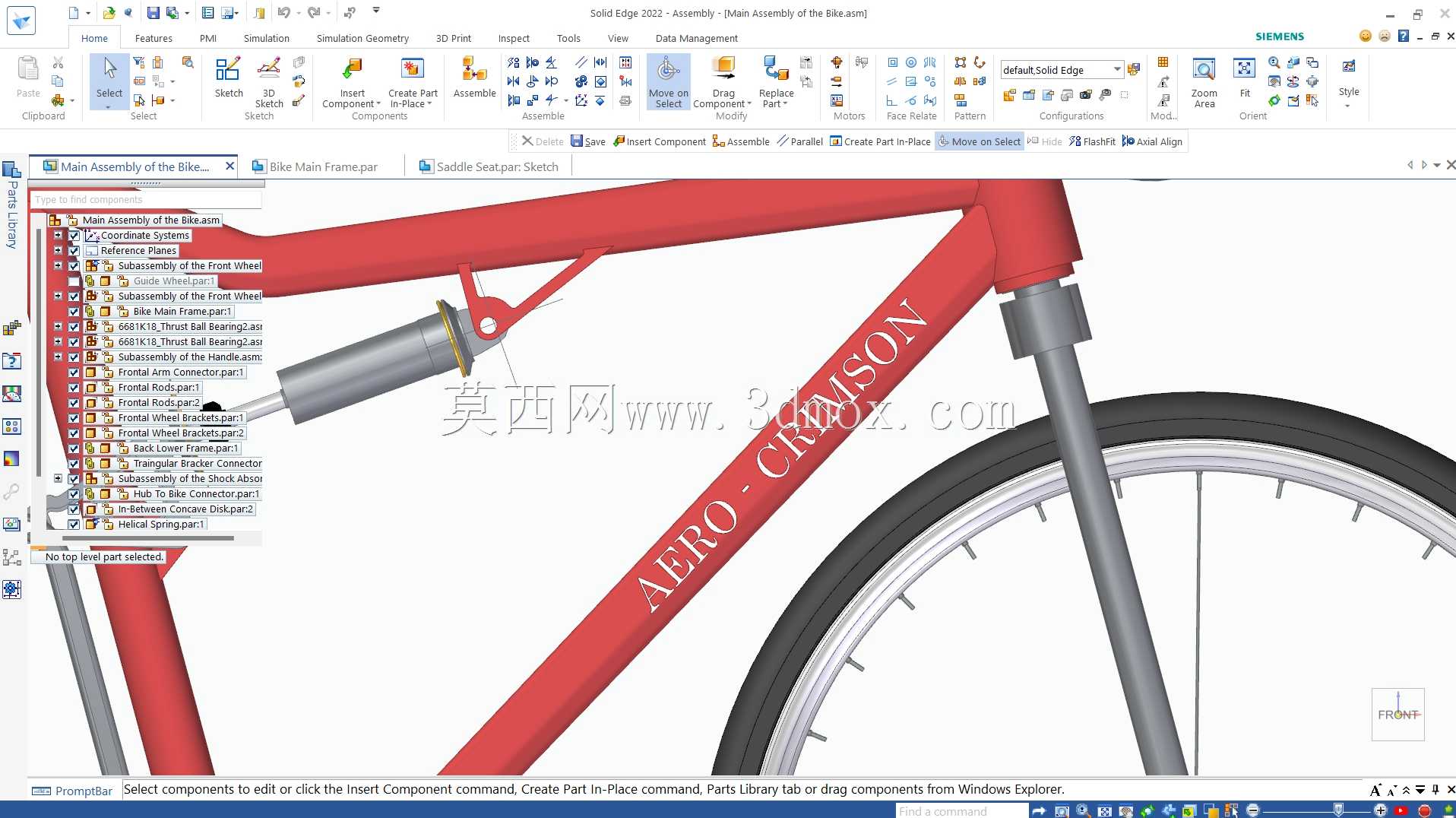
Task: Click FlashFit in the command bar
Action: 1092,141
